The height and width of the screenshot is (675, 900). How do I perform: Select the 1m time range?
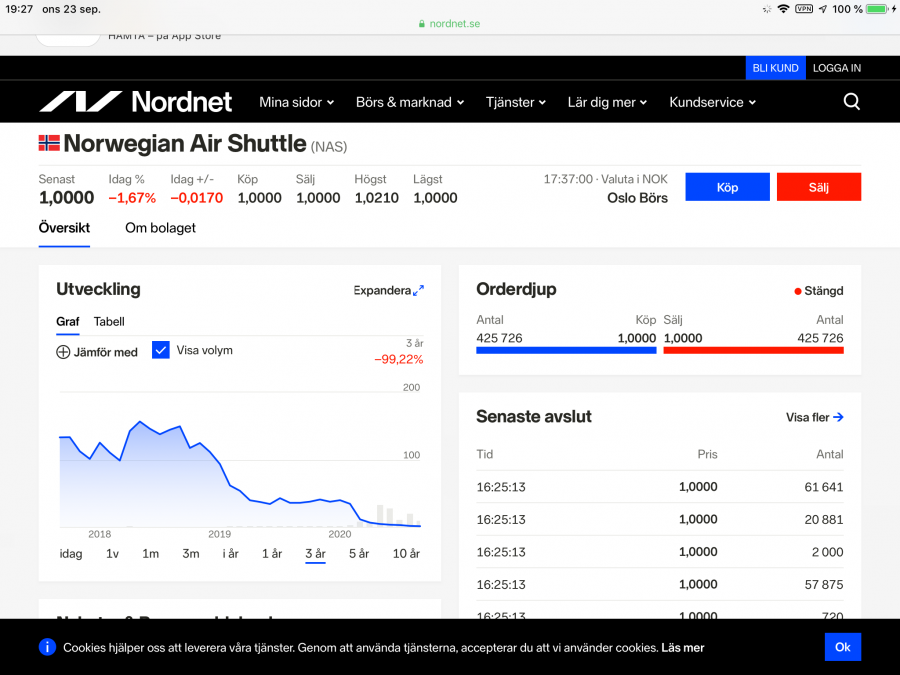point(150,554)
